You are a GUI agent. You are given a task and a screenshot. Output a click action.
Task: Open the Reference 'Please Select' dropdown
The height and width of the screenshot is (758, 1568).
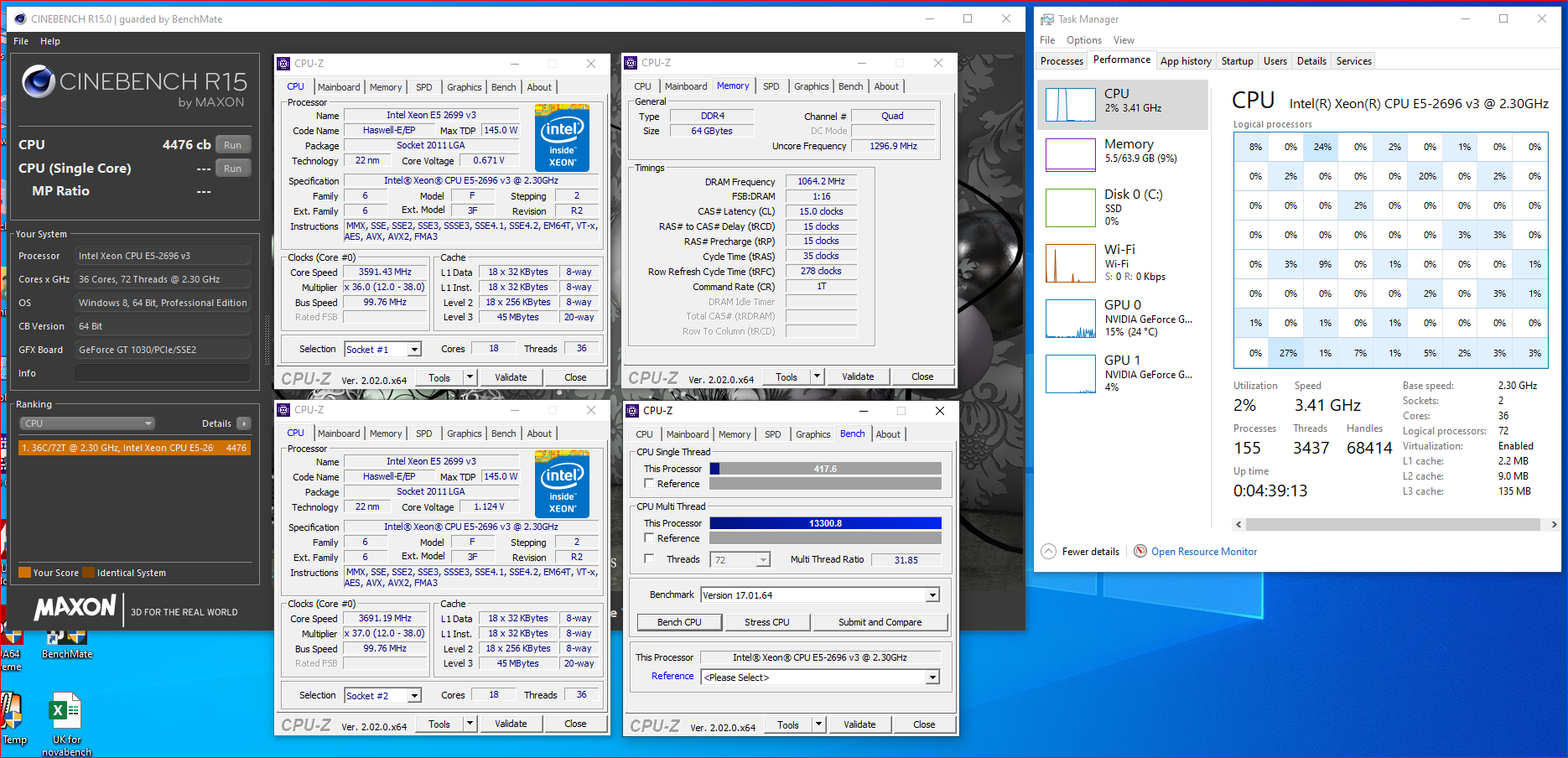point(932,678)
